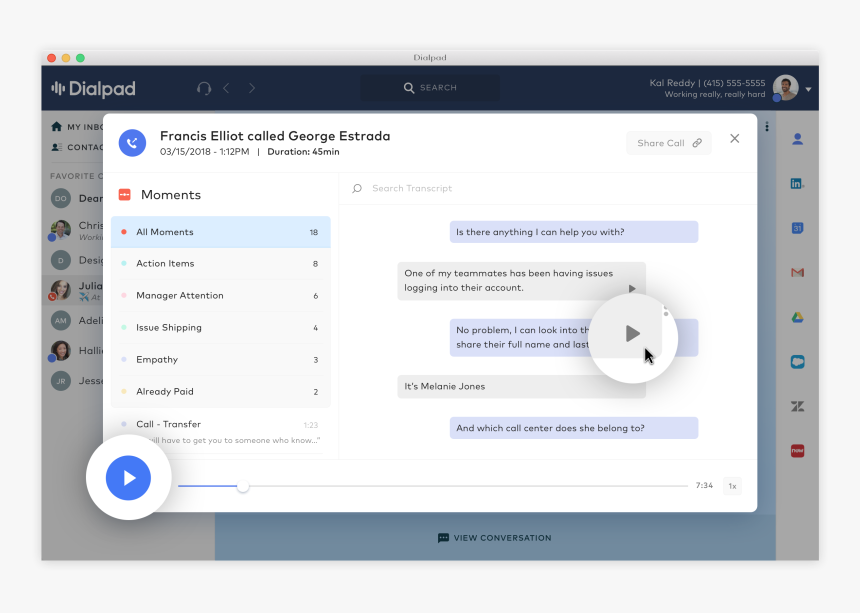Click the red Moments icon
Viewport: 860px width, 613px height.
click(125, 195)
